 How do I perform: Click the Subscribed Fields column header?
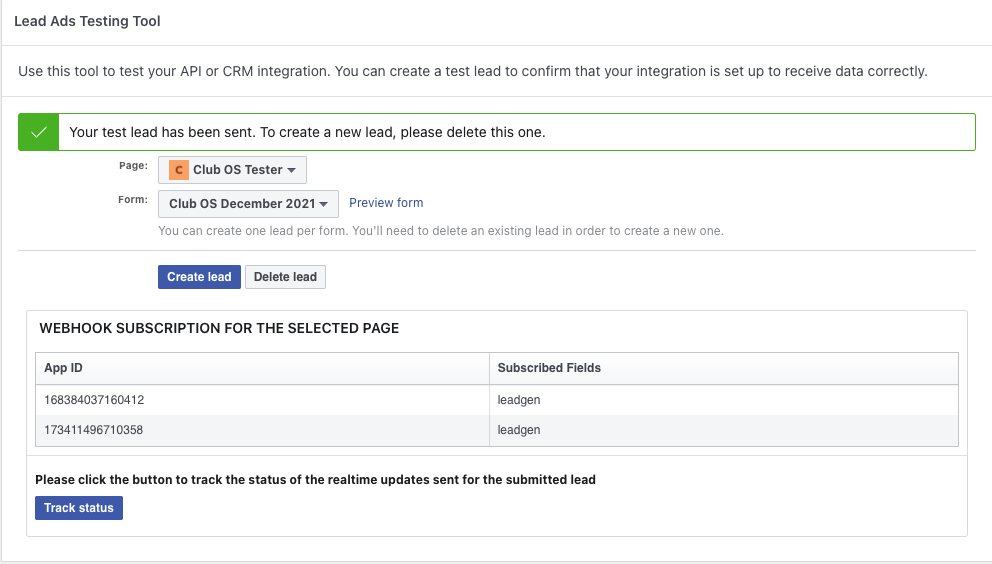(549, 368)
